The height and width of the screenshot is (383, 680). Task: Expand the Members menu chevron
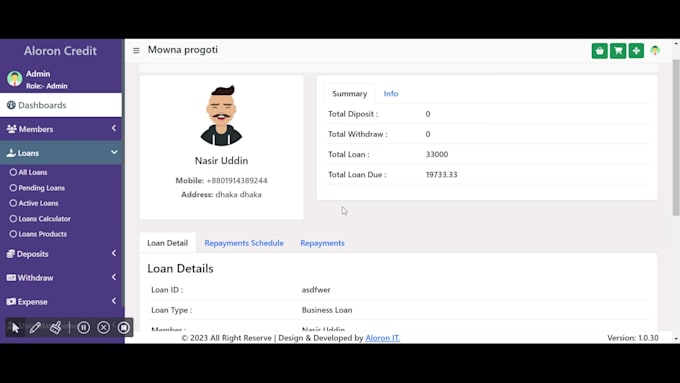114,128
